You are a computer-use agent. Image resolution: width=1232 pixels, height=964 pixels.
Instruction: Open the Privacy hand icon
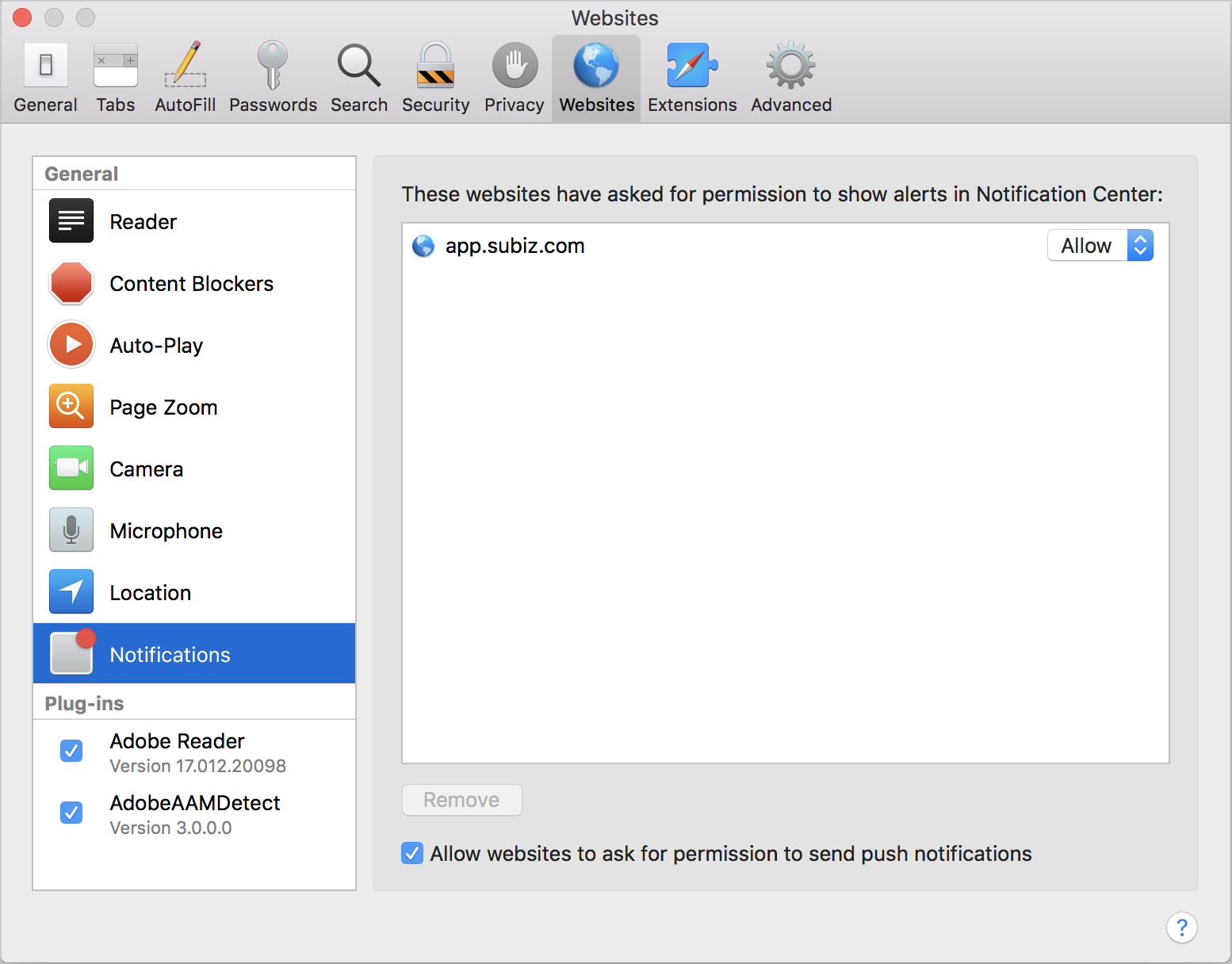[x=515, y=66]
